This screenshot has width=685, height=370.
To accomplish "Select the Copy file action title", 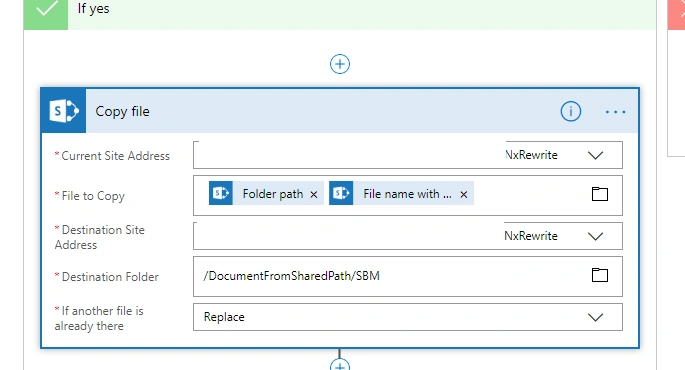I will [122, 111].
